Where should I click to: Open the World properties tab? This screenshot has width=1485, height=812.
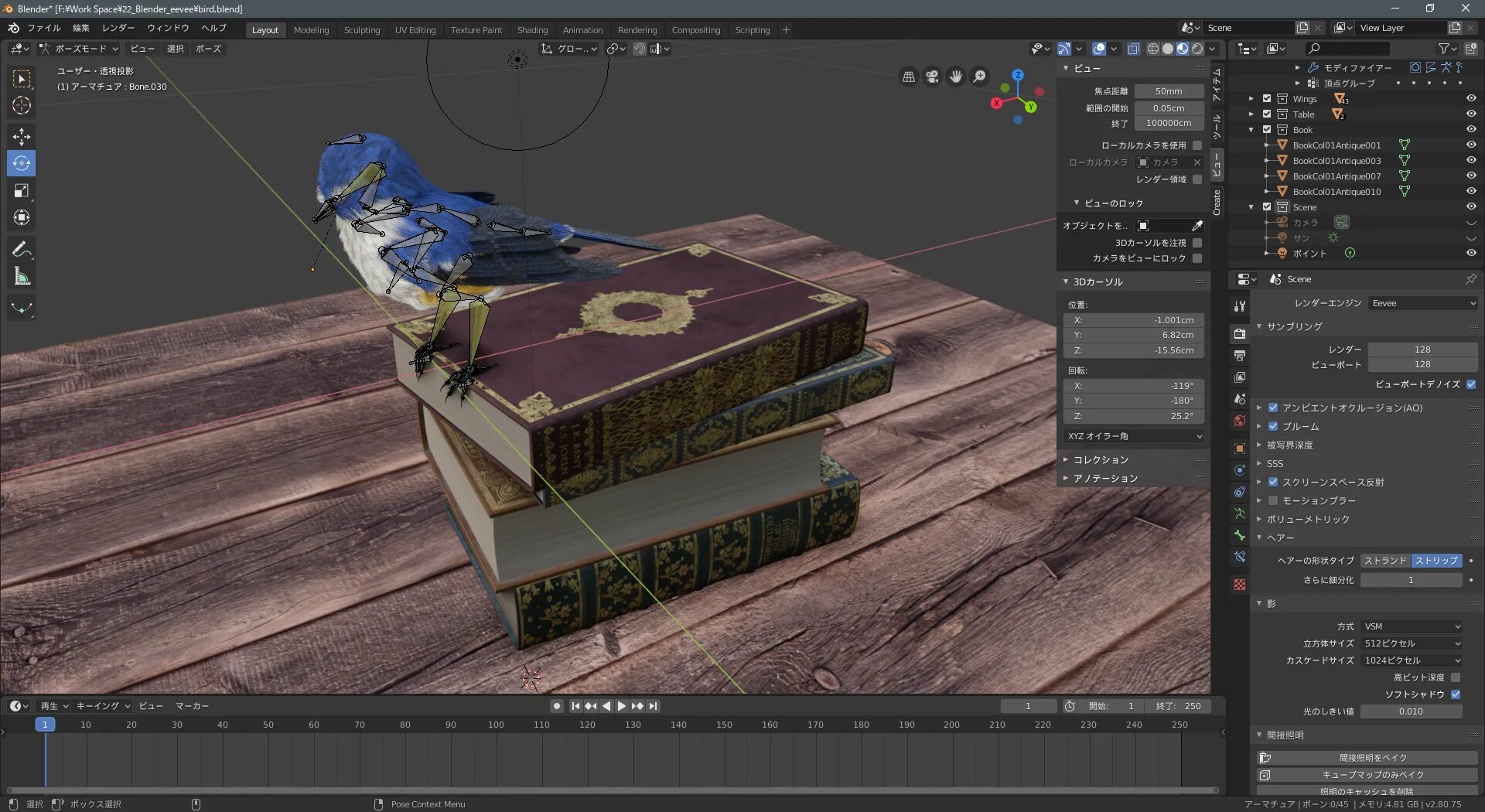(1240, 421)
